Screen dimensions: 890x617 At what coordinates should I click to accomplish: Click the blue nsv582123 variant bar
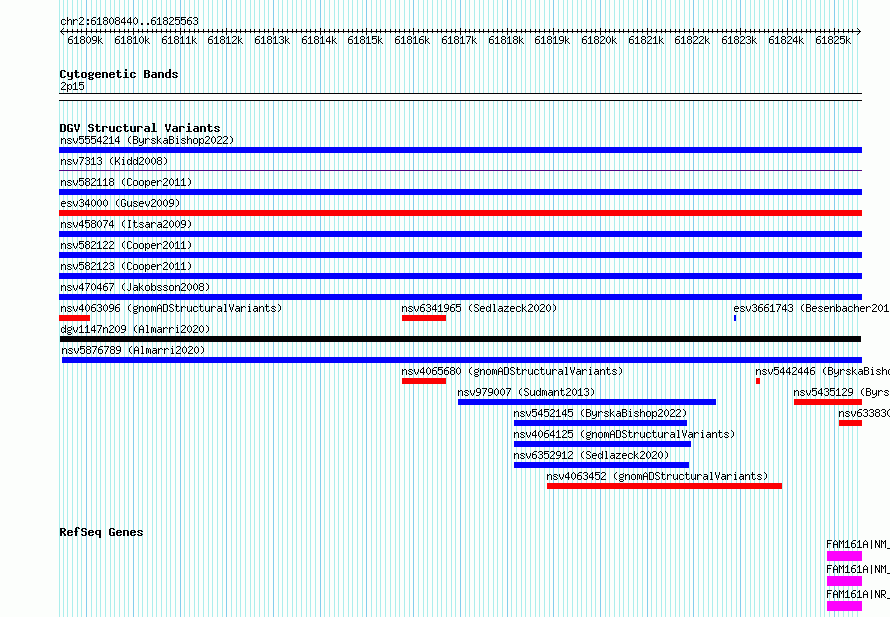(460, 276)
